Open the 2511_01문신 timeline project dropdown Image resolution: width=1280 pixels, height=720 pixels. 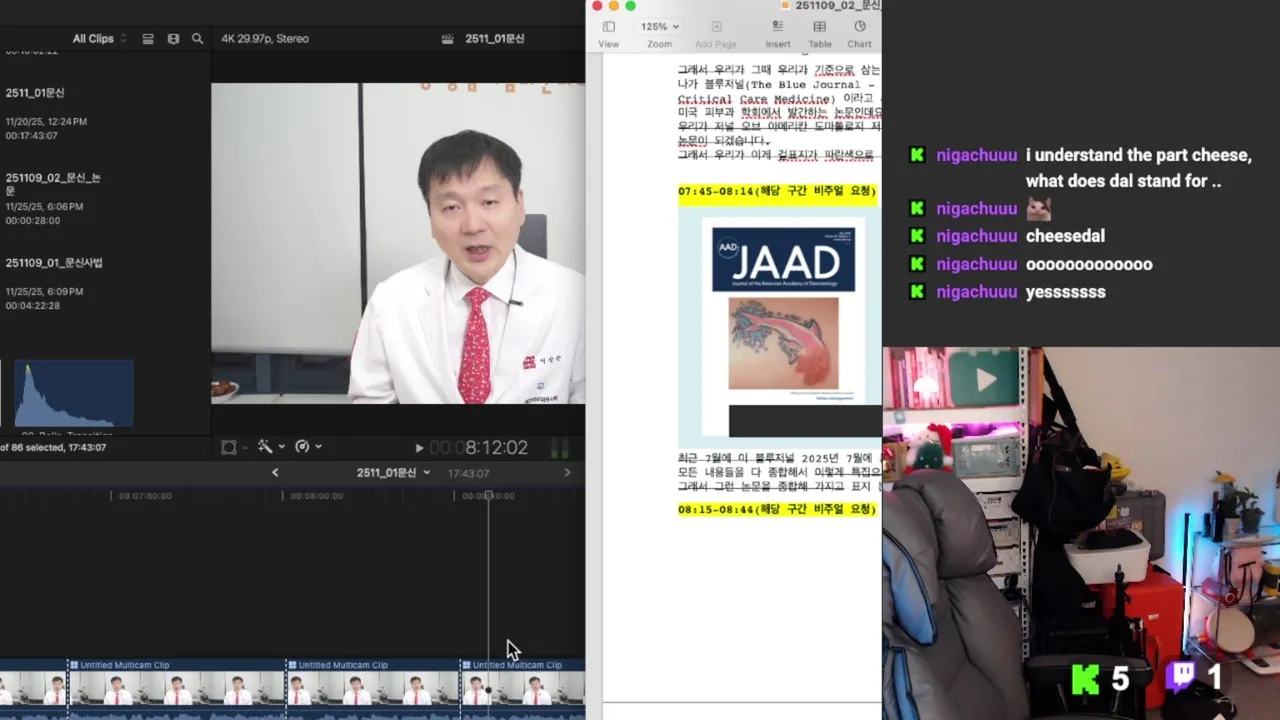[393, 473]
